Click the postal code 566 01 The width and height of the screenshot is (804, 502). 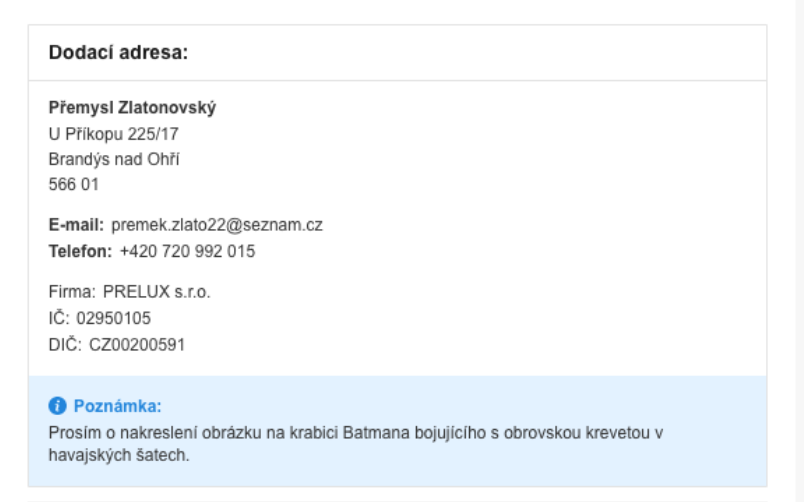[66, 183]
